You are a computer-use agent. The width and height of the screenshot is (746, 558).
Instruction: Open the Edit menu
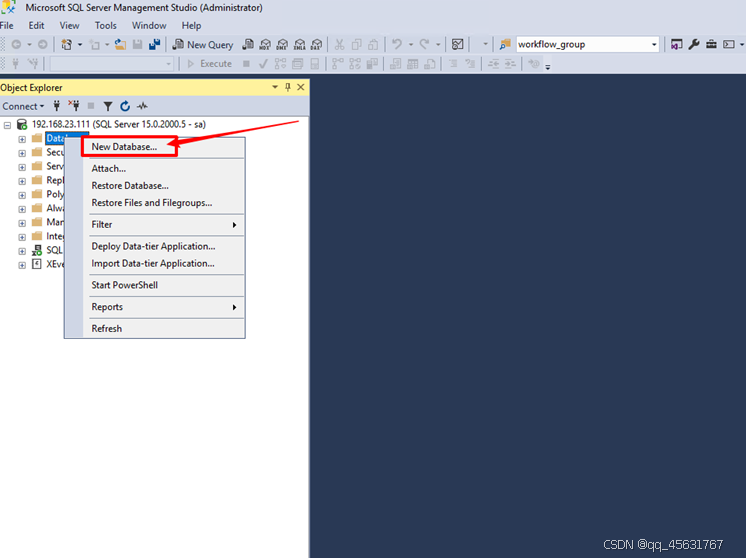click(x=36, y=26)
